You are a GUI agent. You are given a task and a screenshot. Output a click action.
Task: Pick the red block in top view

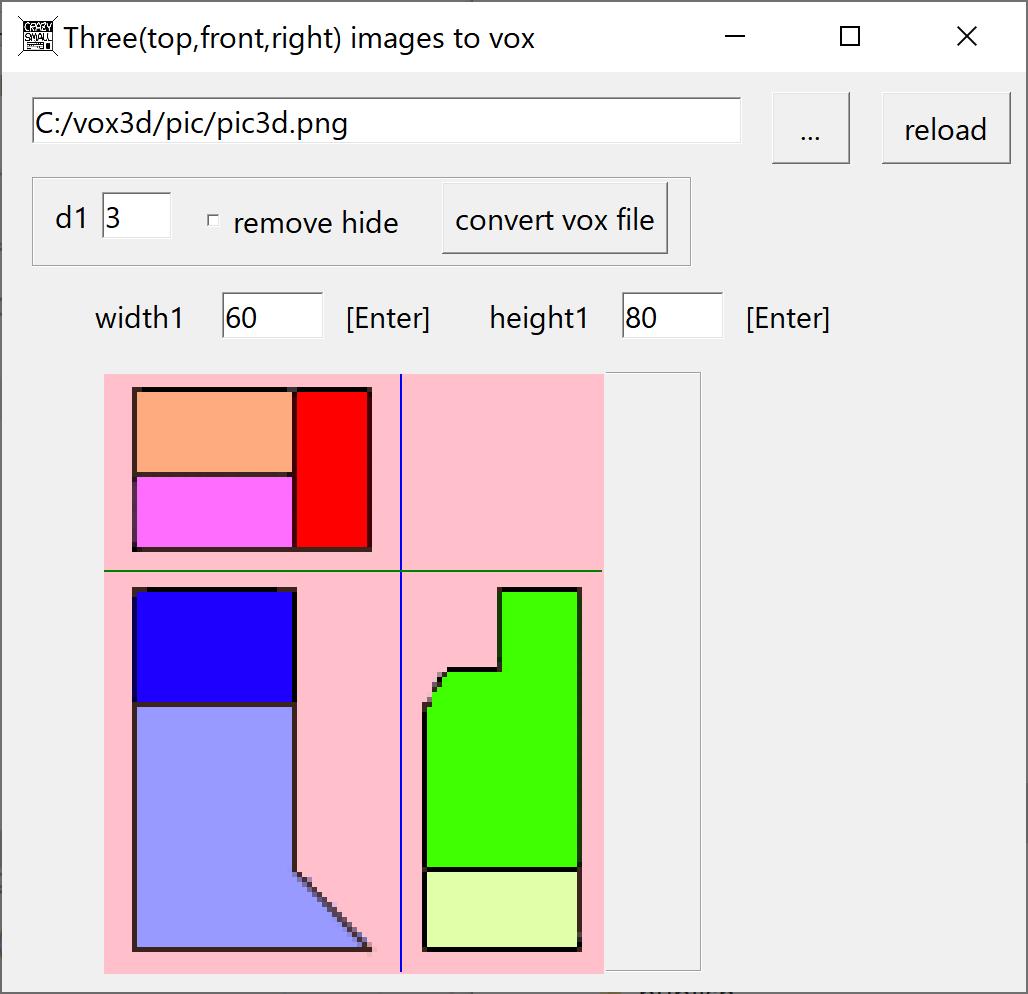(333, 469)
